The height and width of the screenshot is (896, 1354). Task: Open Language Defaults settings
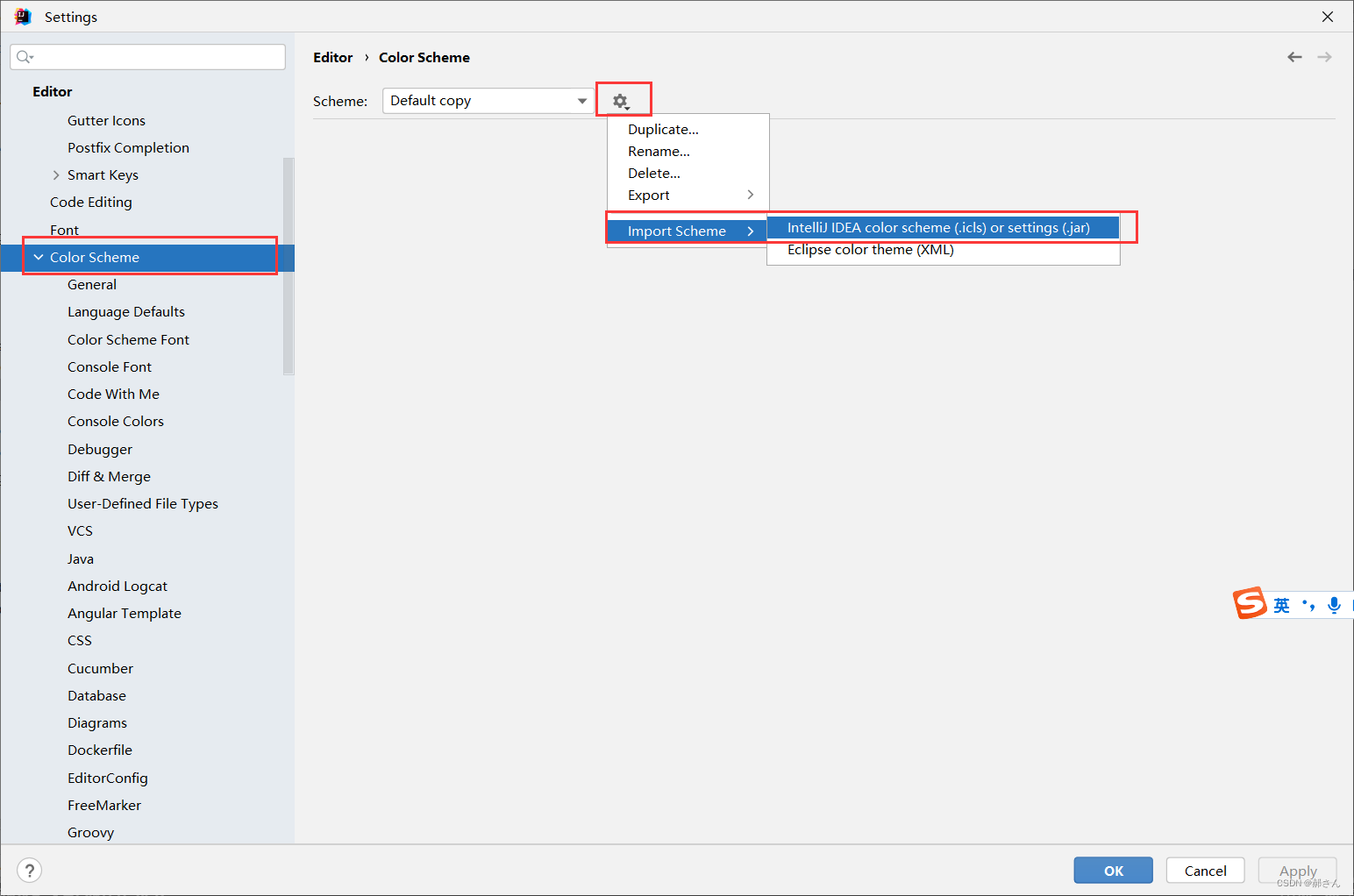pos(126,311)
